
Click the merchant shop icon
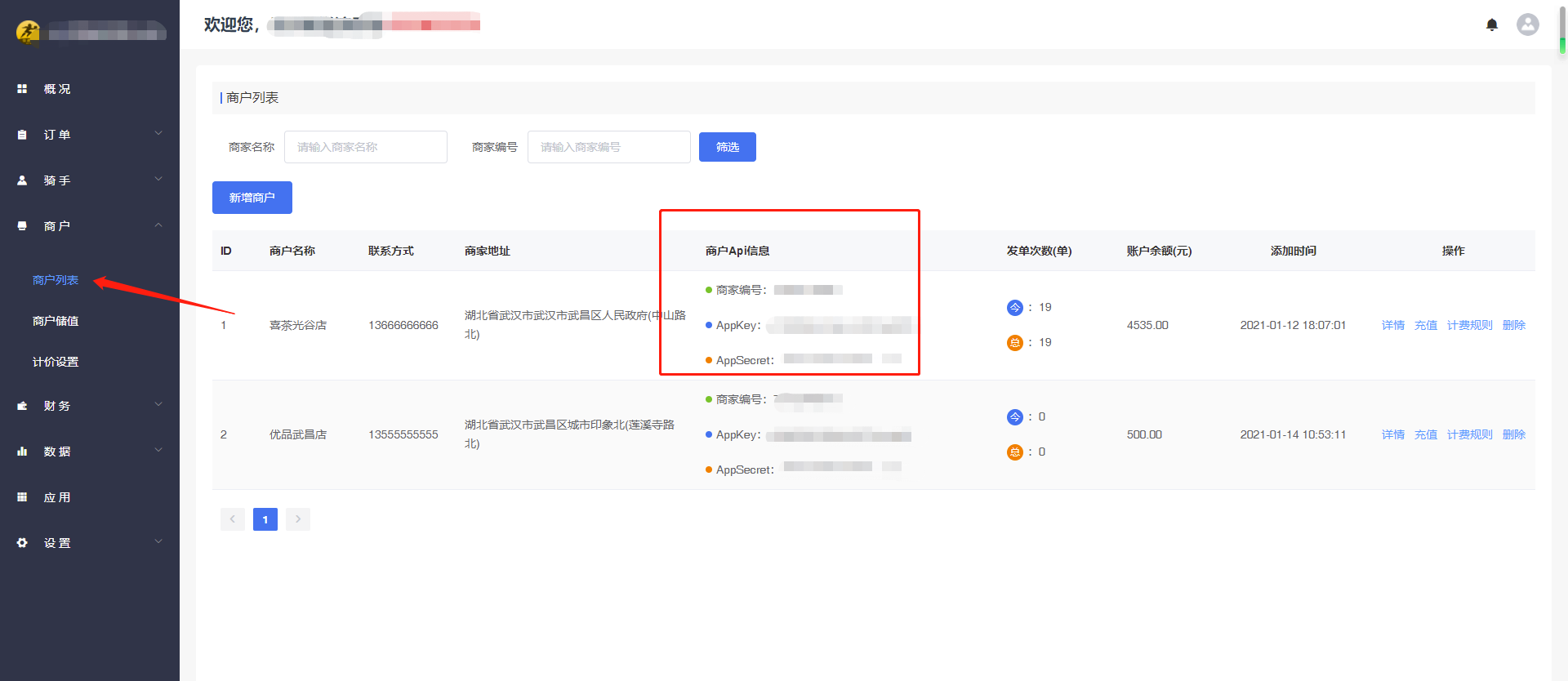(22, 226)
